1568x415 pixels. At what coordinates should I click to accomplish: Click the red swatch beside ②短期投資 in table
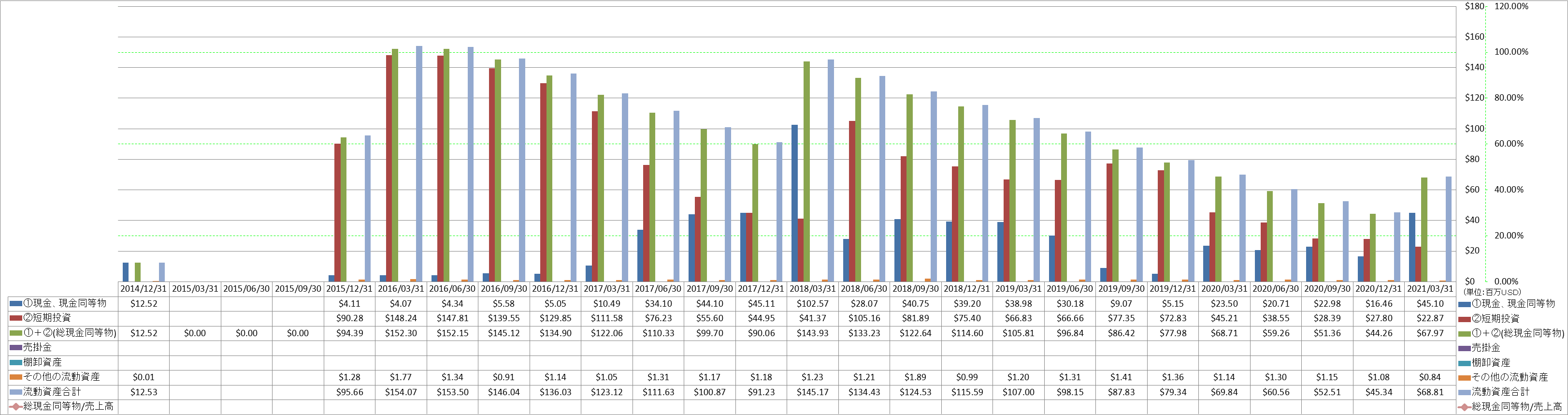16,318
